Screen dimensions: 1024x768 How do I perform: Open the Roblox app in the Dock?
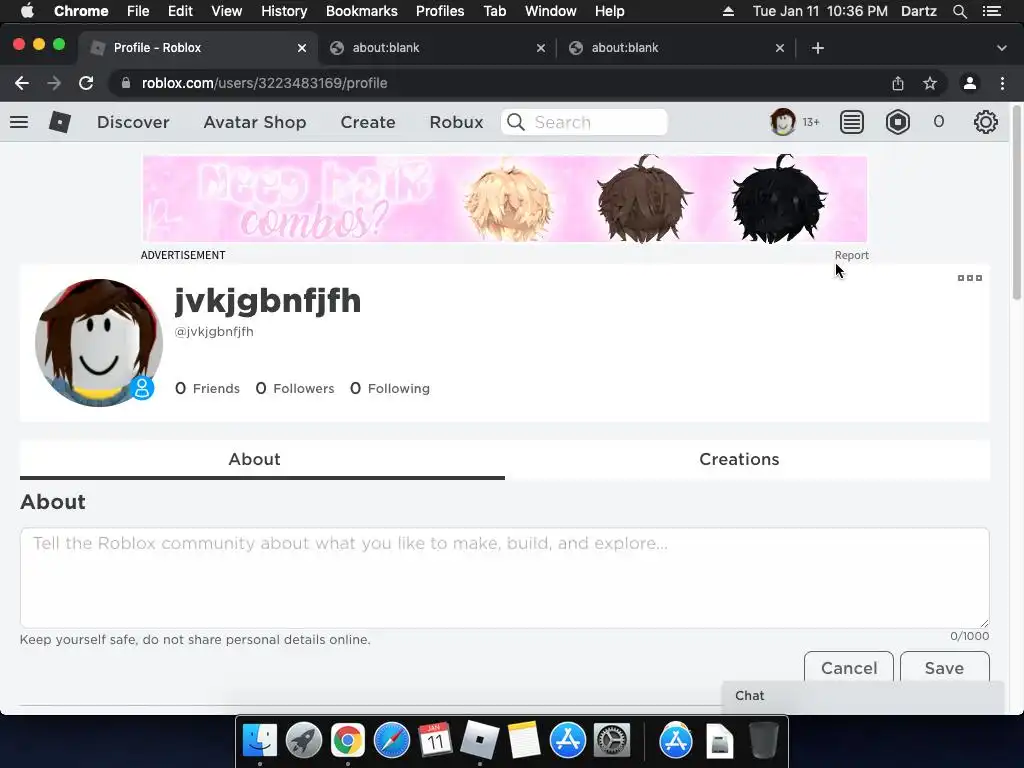480,741
